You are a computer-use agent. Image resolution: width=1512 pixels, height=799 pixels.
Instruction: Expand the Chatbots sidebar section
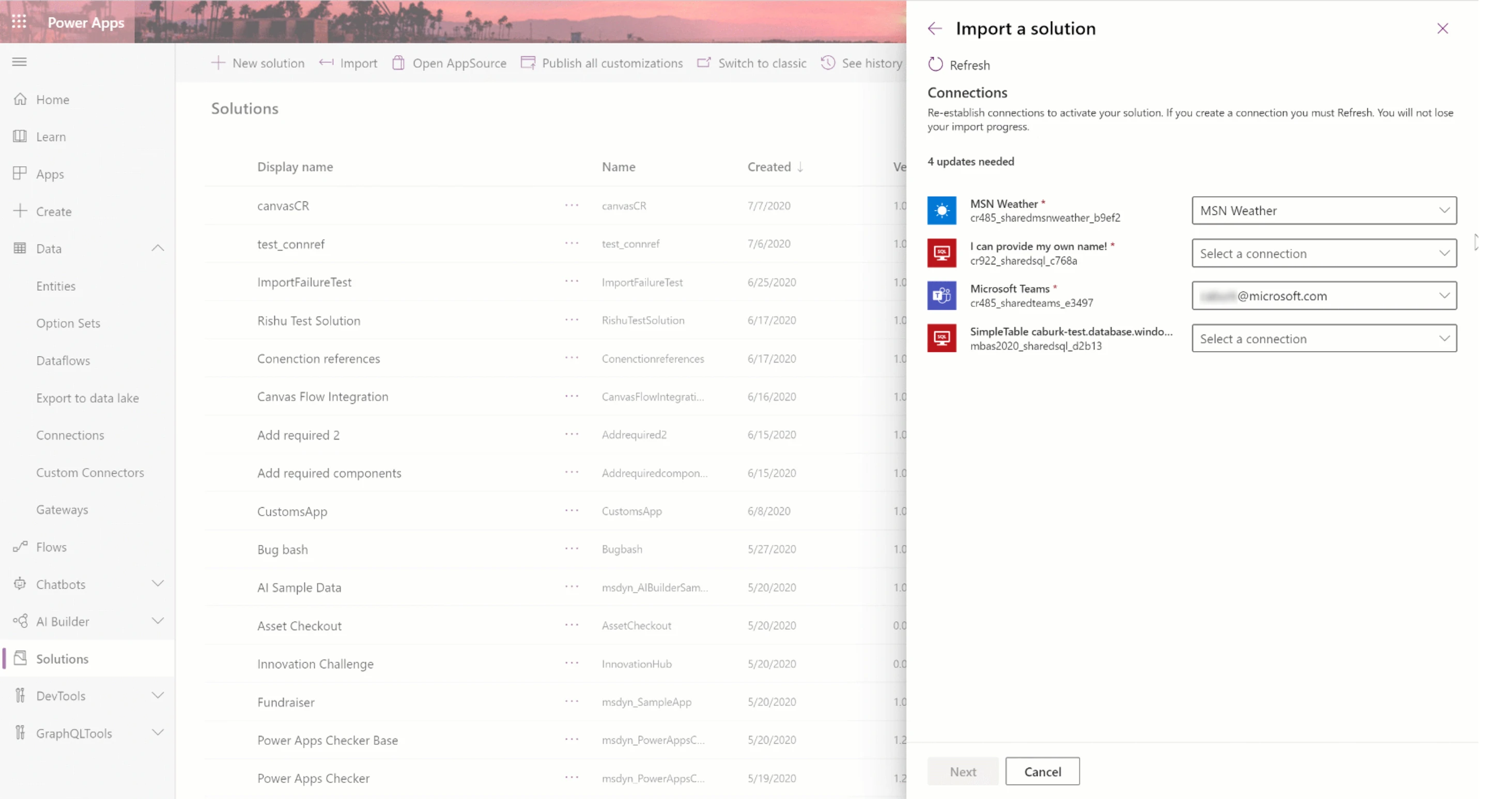coord(157,584)
